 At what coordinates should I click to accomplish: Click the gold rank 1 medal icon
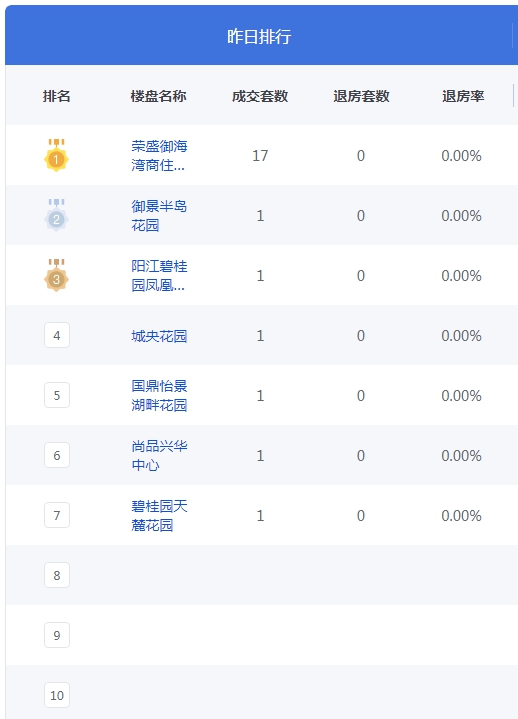tap(56, 155)
